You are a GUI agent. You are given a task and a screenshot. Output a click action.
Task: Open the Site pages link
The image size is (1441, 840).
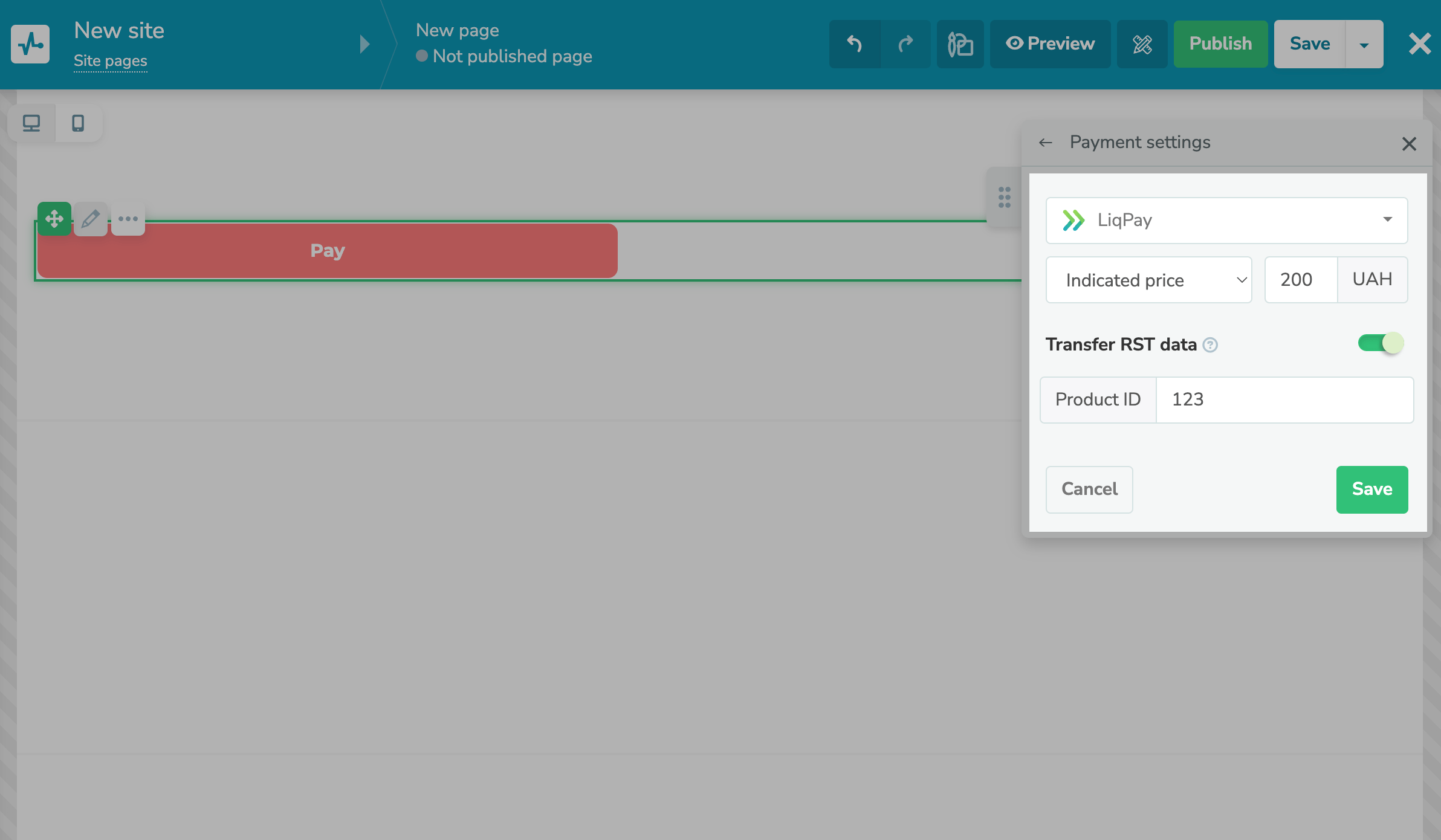click(x=110, y=61)
